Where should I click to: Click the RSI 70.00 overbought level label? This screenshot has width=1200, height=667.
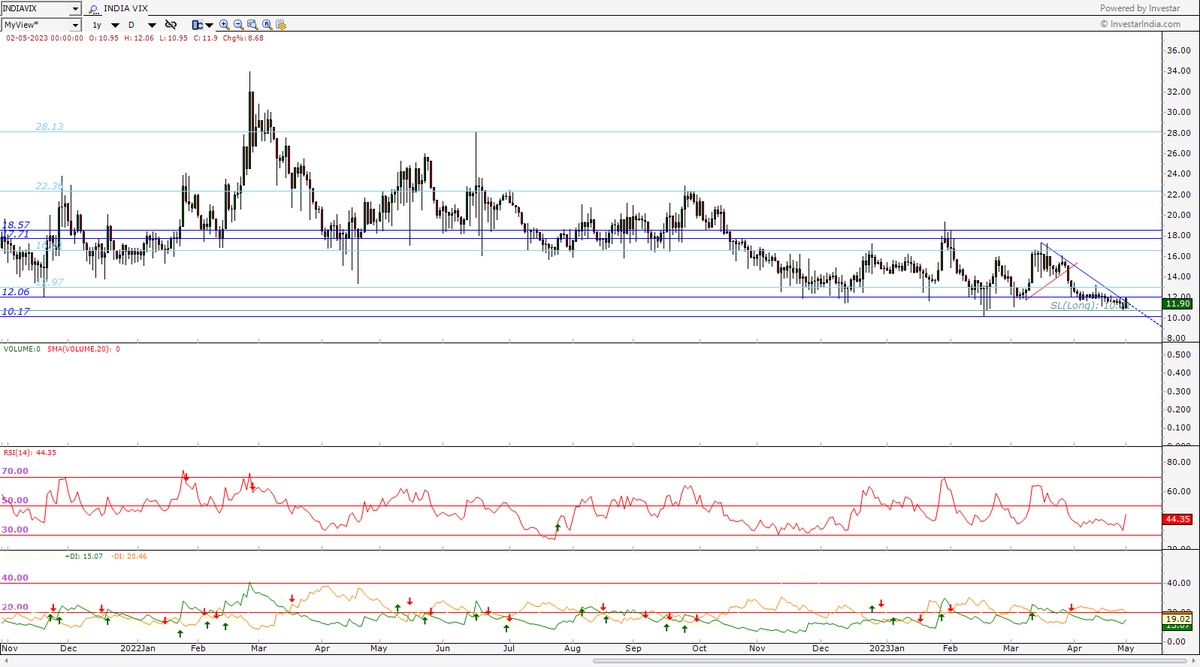[x=15, y=470]
